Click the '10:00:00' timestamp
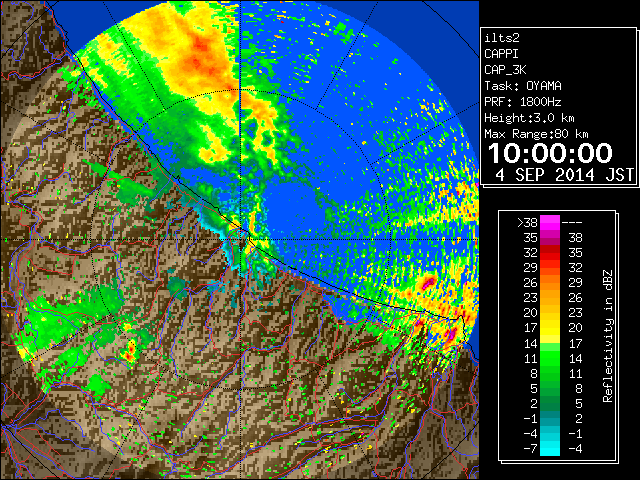This screenshot has height=480, width=640. (x=550, y=153)
